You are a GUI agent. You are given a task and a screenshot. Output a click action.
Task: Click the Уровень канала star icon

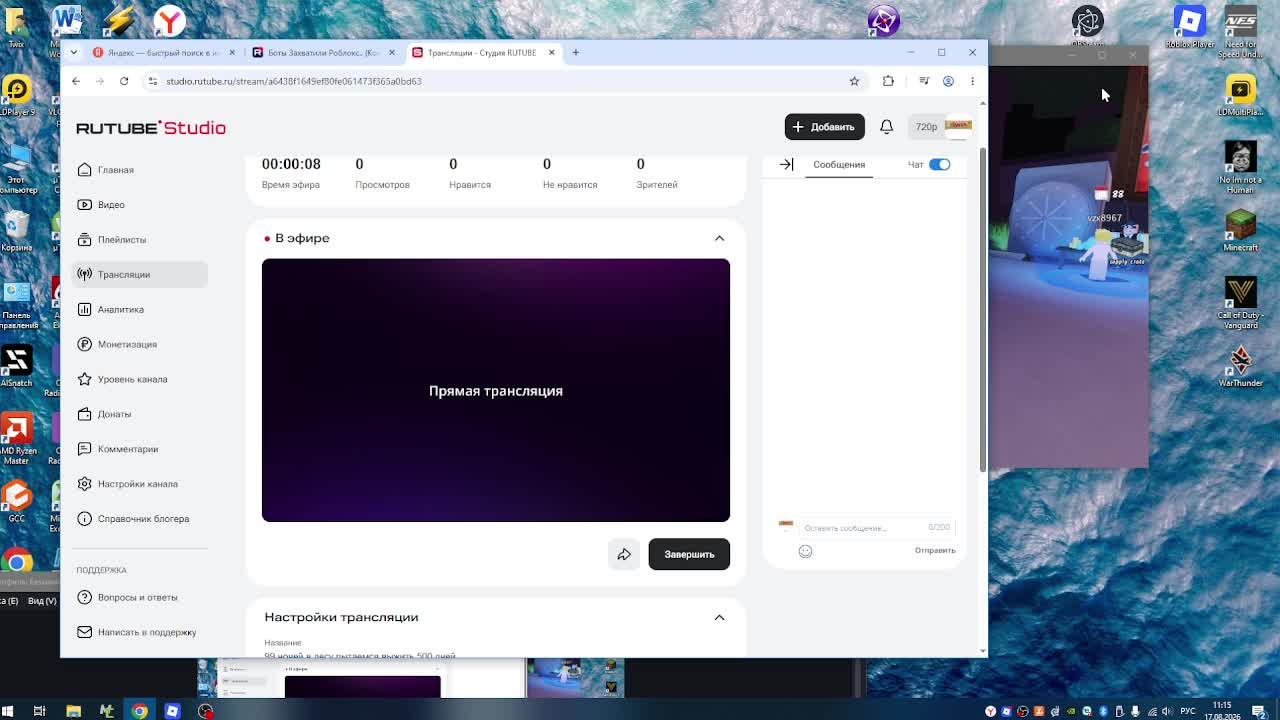(x=85, y=379)
